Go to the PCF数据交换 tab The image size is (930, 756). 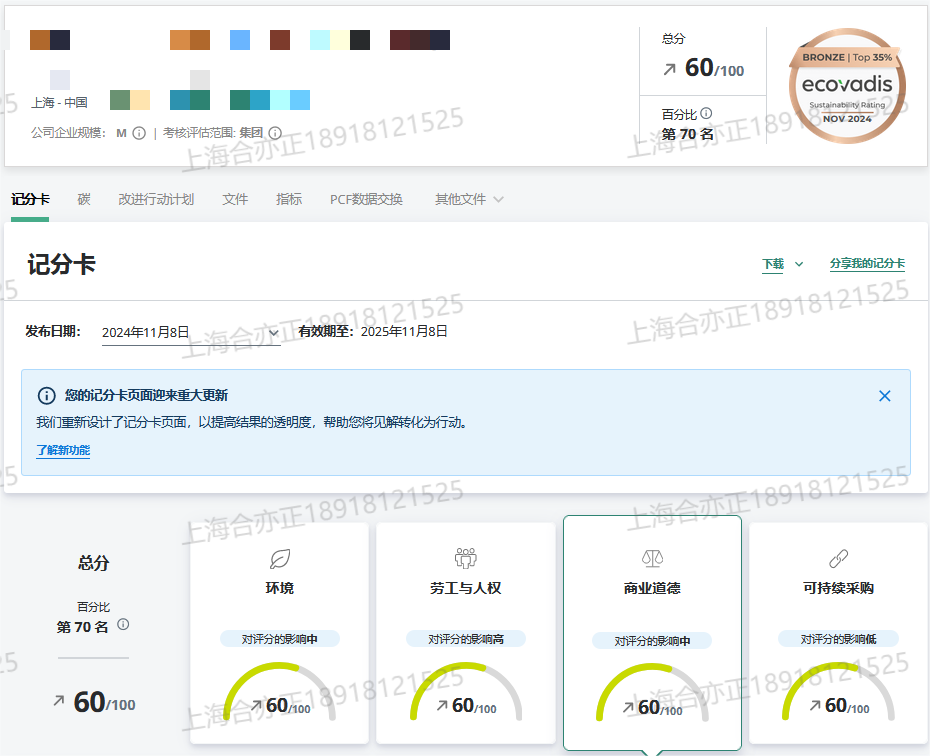coord(366,200)
